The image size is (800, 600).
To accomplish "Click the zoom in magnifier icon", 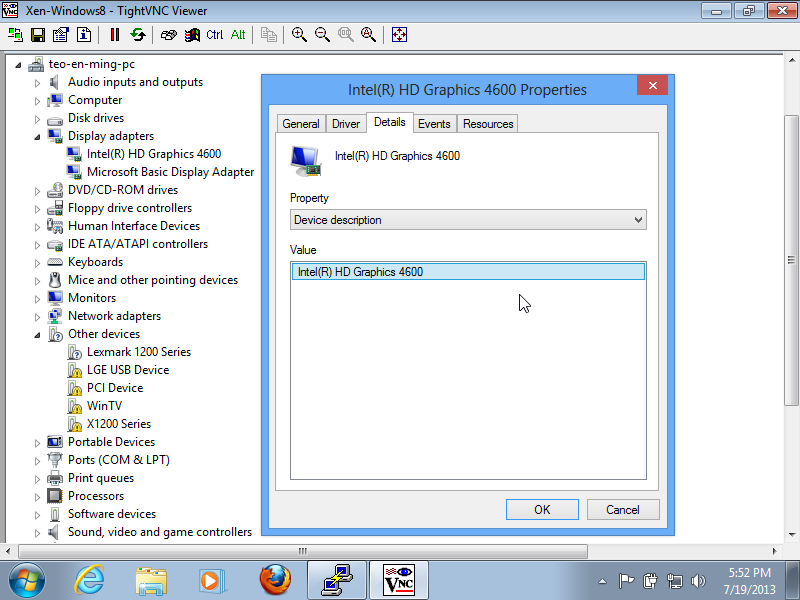I will (x=299, y=35).
